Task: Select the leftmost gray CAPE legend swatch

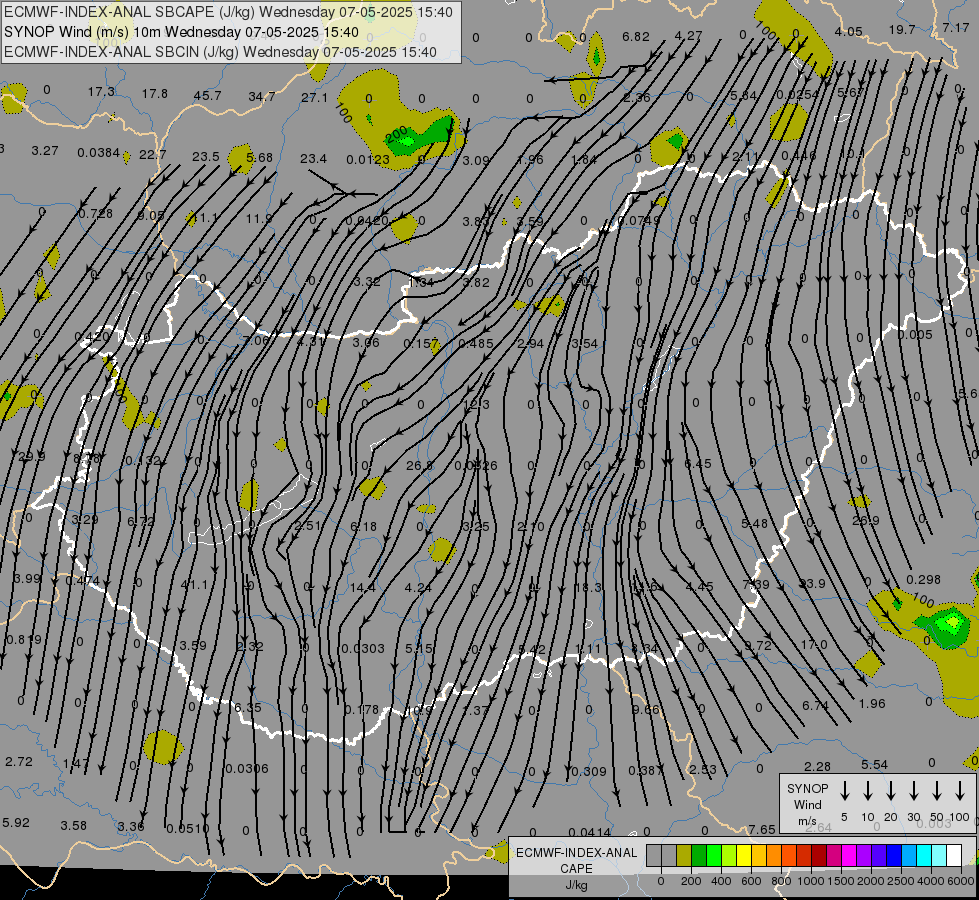Action: pyautogui.click(x=654, y=855)
